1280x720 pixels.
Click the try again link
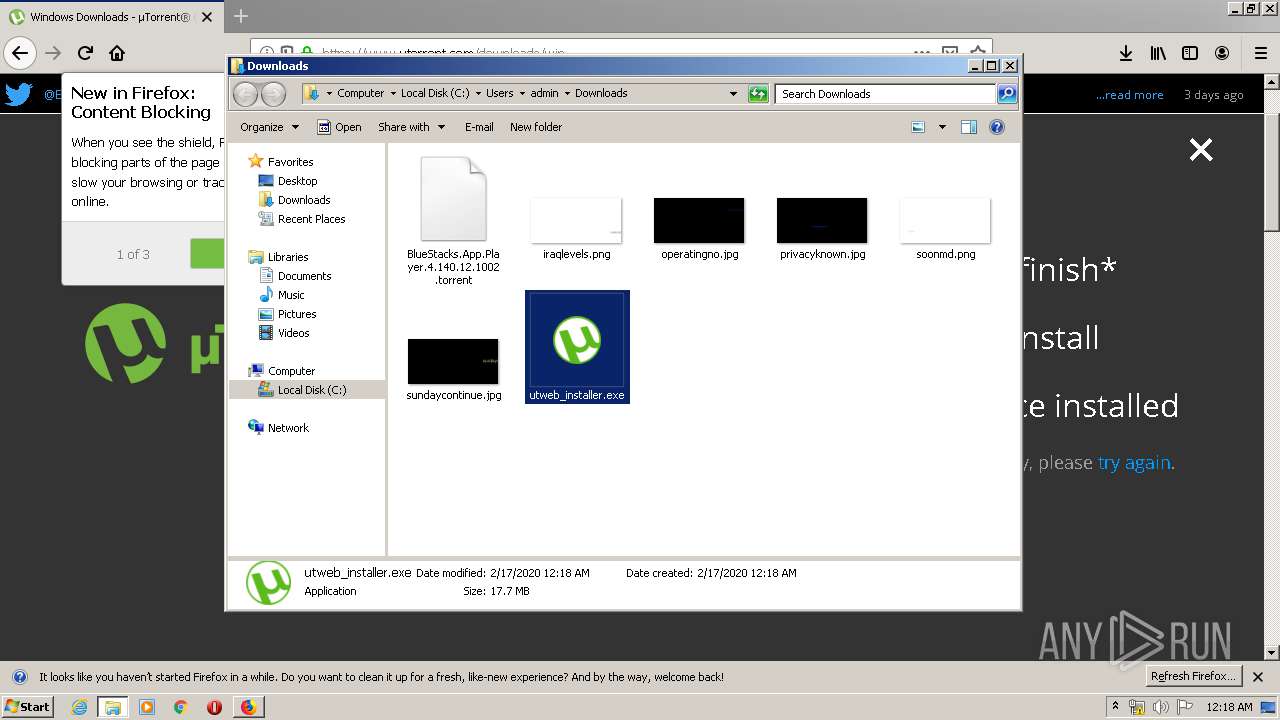(x=1134, y=463)
